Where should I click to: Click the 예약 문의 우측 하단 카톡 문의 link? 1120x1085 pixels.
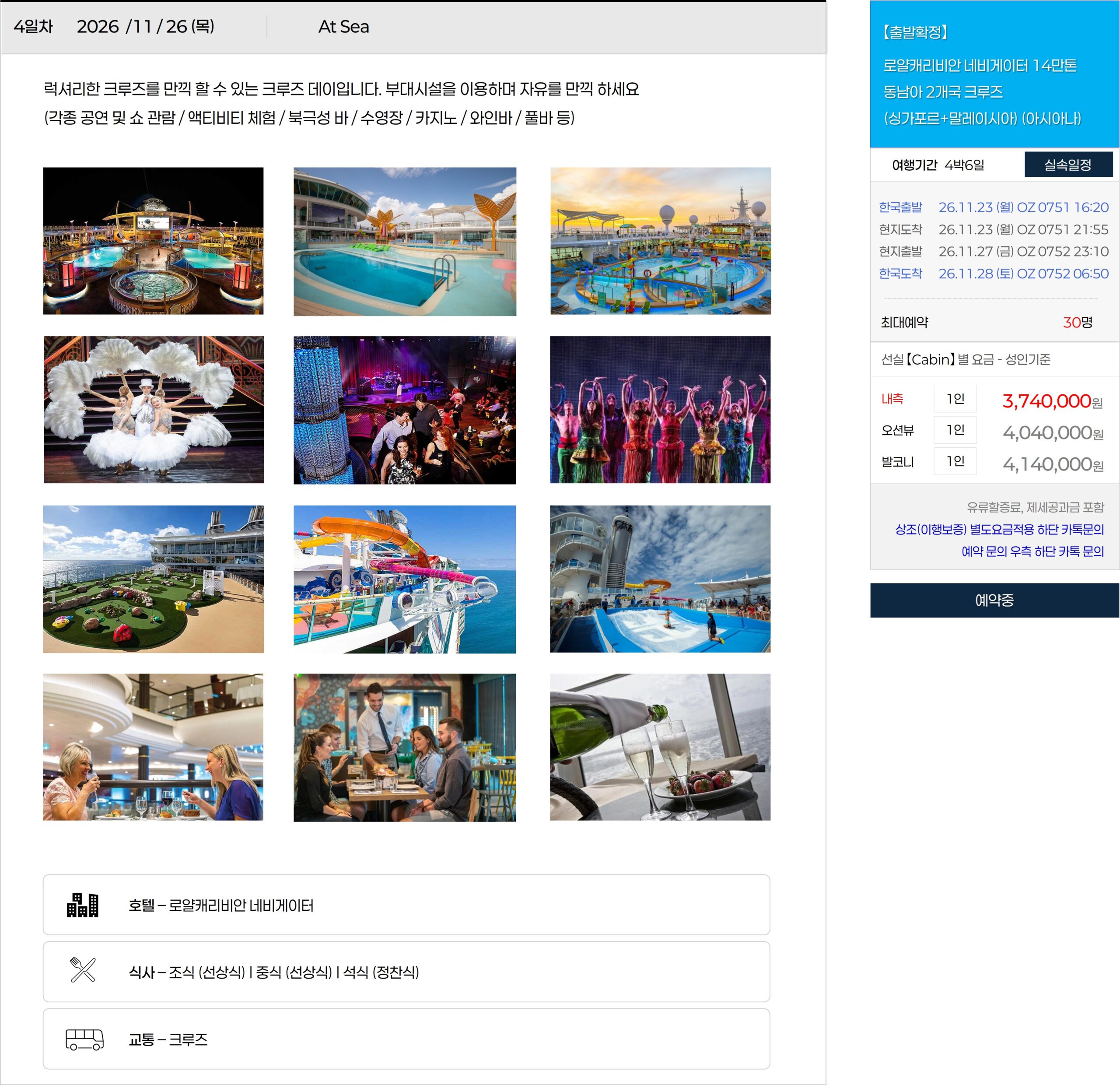point(1032,551)
